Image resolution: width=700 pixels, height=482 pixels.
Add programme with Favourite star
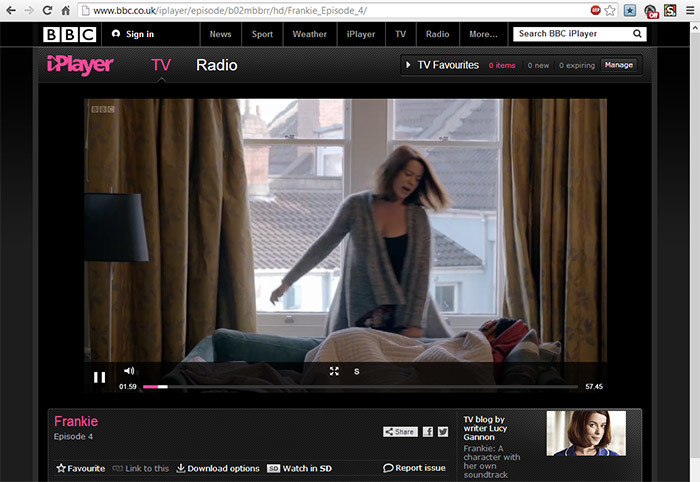pyautogui.click(x=81, y=468)
